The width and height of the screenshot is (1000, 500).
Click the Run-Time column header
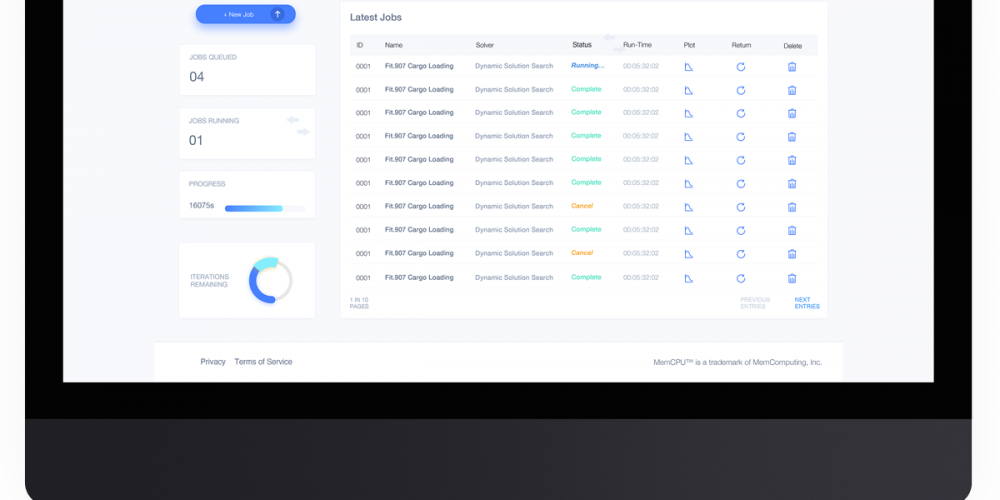(x=637, y=45)
